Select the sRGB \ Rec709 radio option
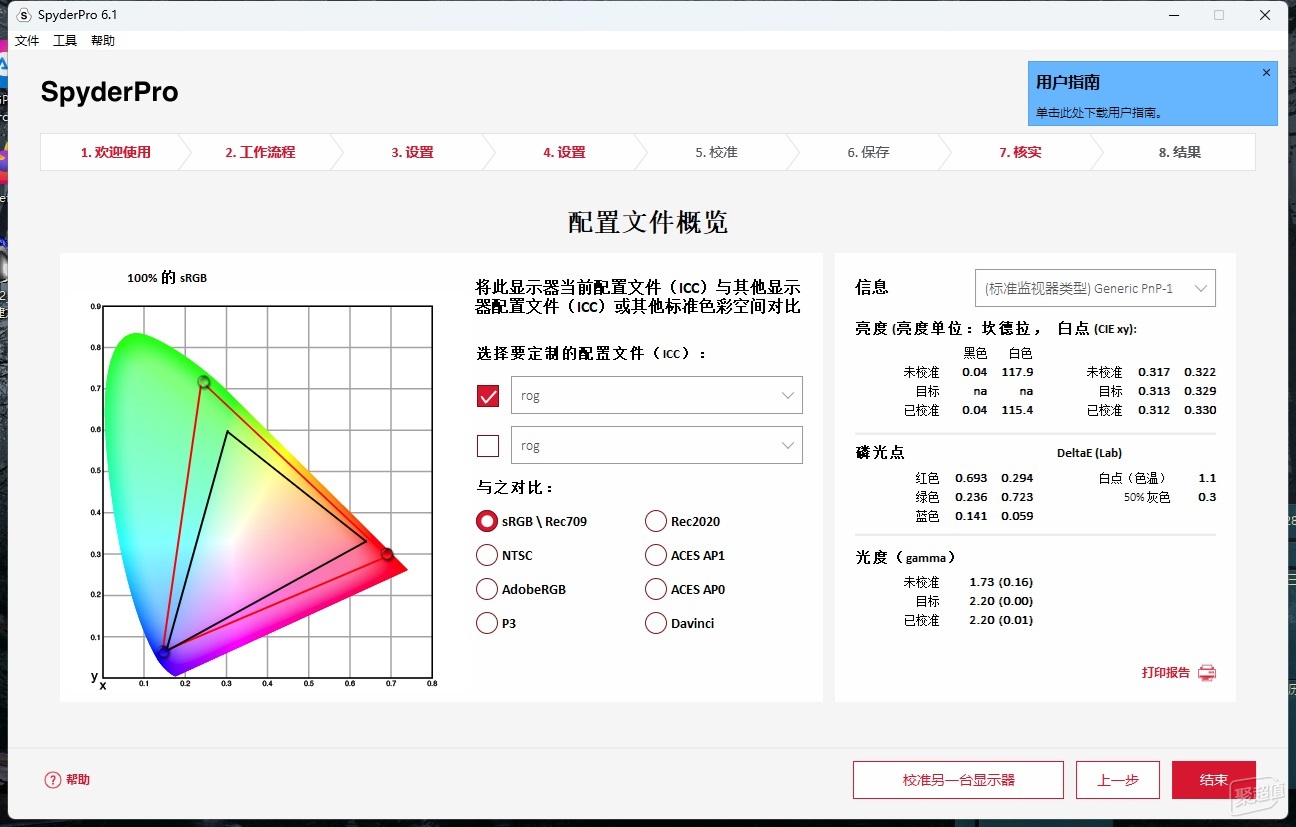Viewport: 1296px width, 827px height. click(487, 521)
